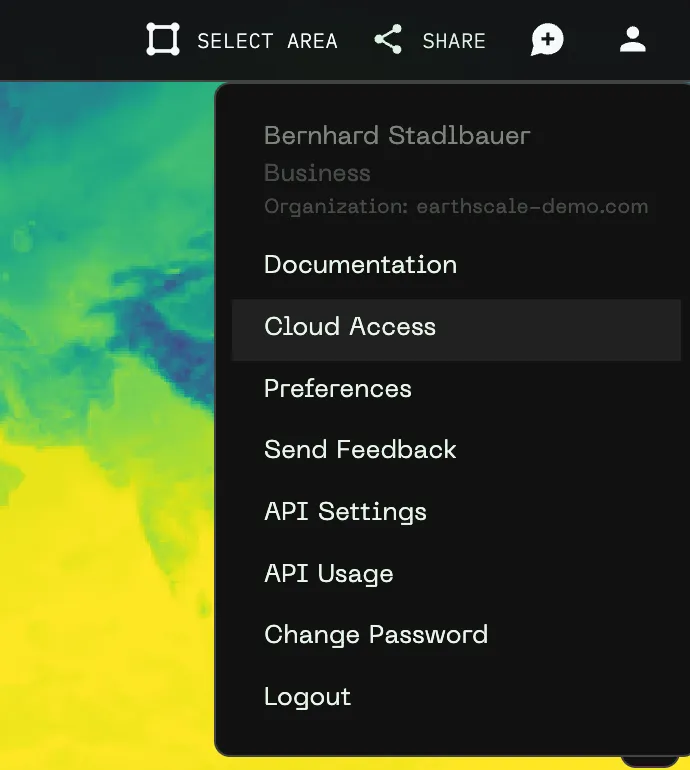The height and width of the screenshot is (770, 690).
Task: Click the Select Area square icon
Action: click(x=163, y=40)
